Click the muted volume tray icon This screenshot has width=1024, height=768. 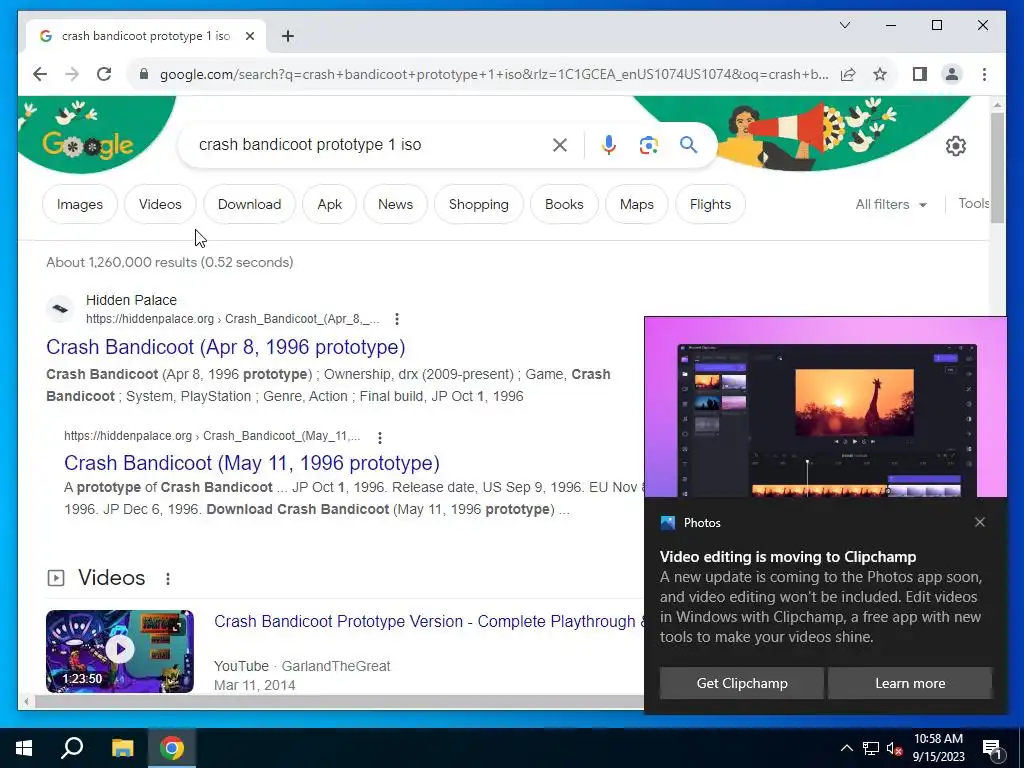coord(895,748)
